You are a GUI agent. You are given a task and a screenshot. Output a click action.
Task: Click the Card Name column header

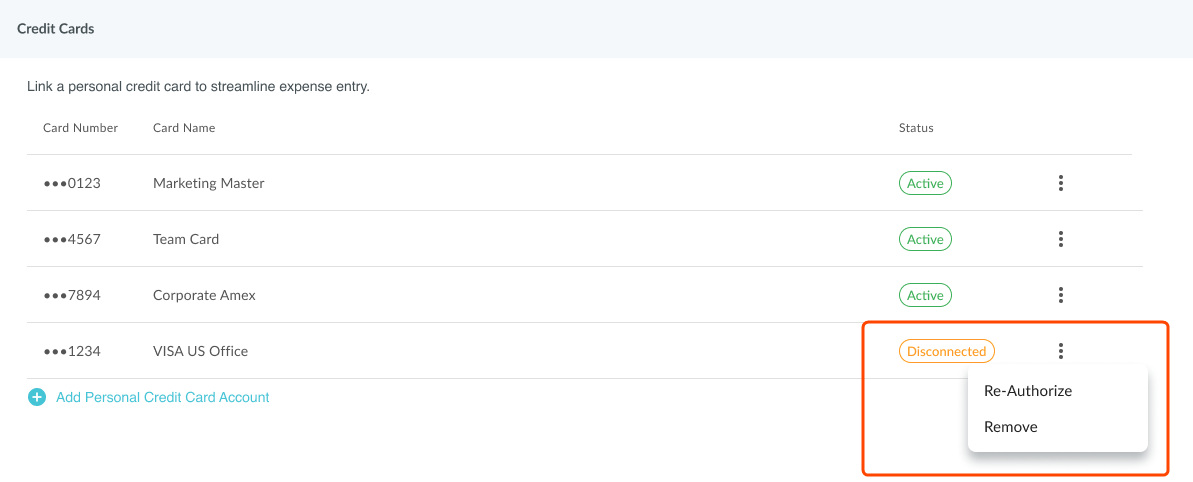184,128
